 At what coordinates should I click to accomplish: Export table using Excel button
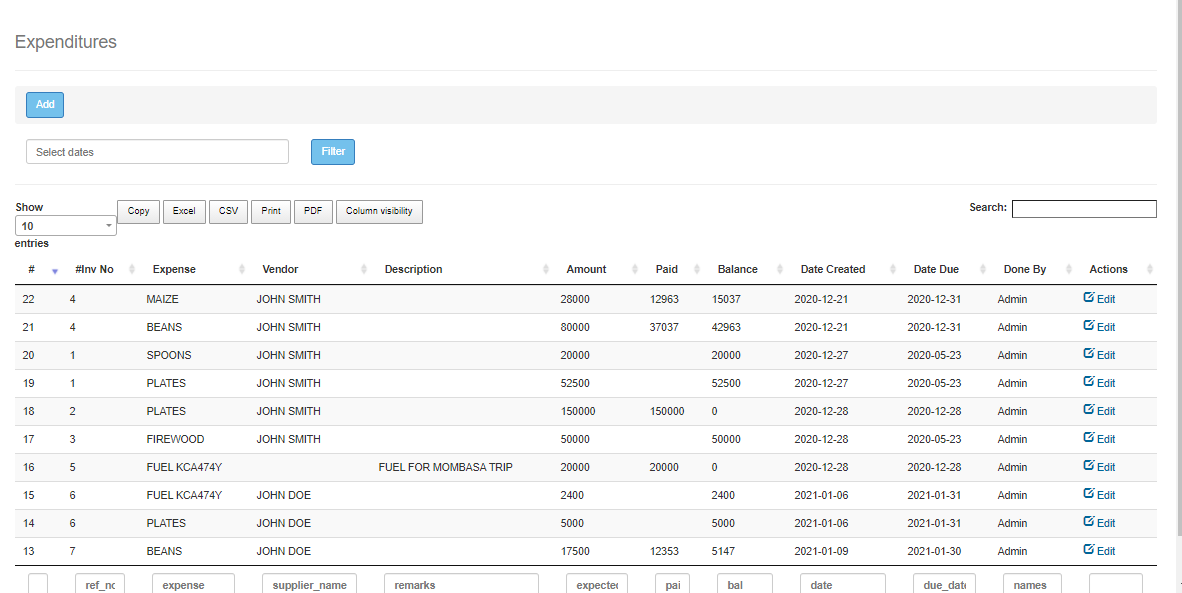(x=184, y=211)
